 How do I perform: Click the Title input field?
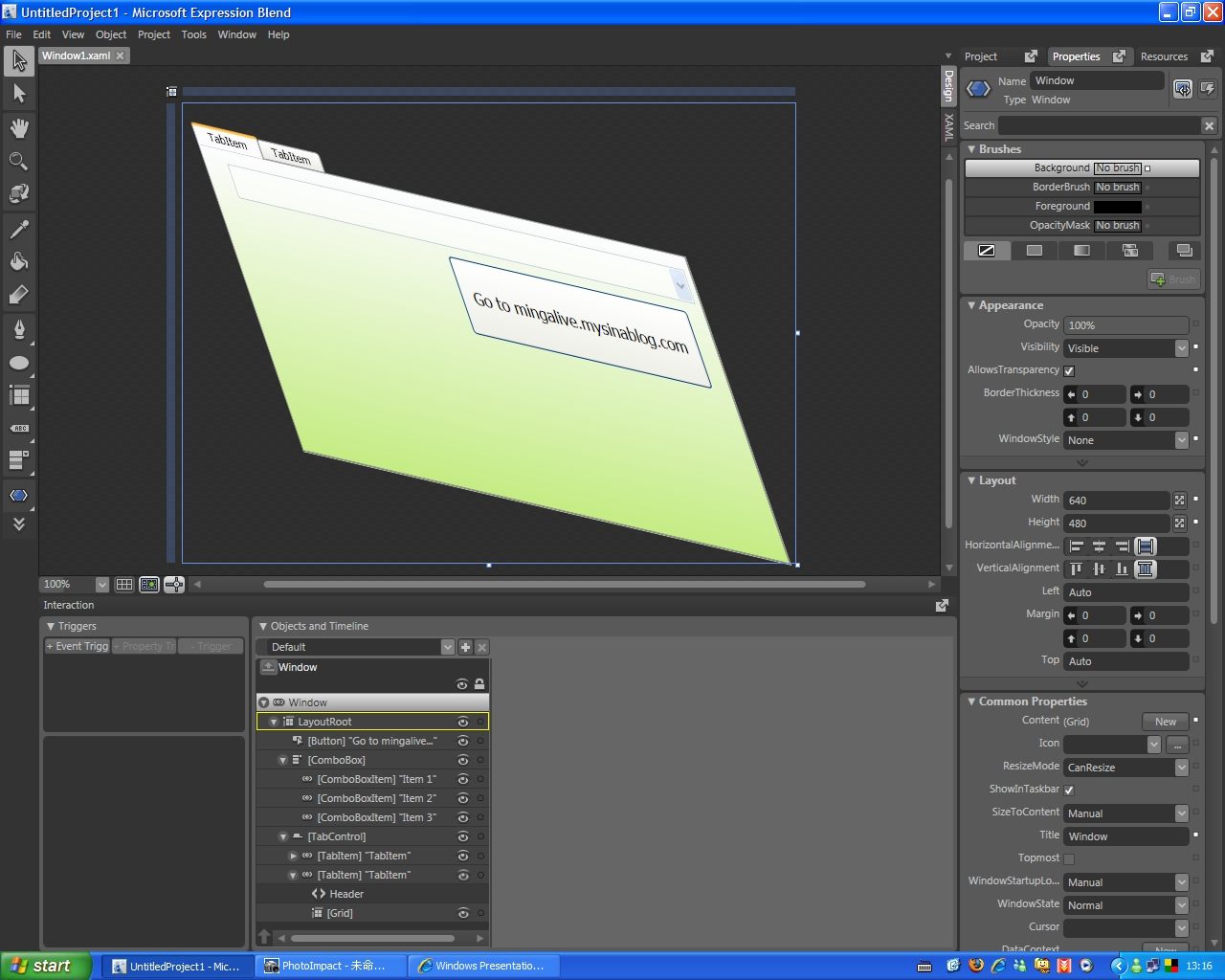point(1126,836)
